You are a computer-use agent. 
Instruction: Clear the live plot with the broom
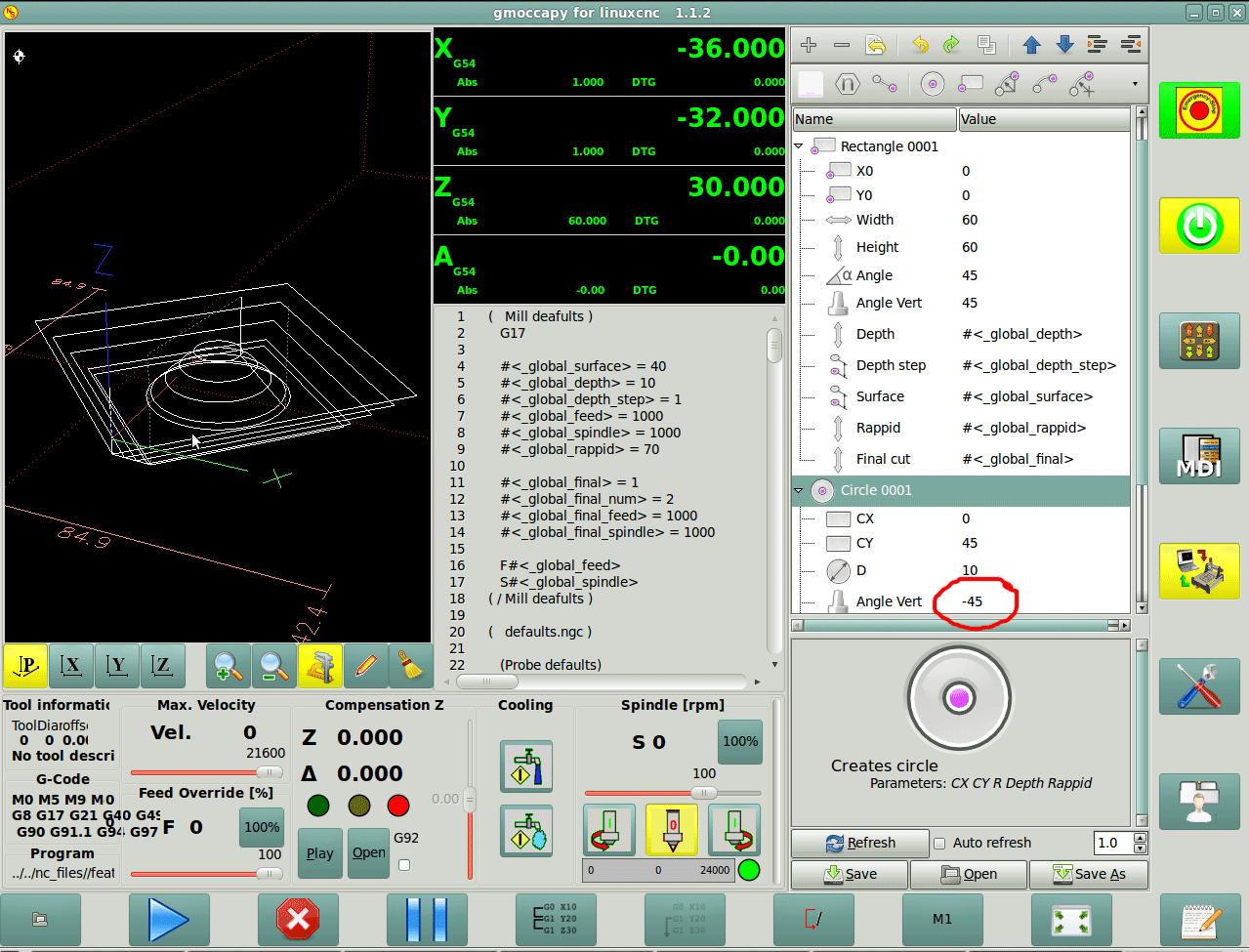(x=411, y=666)
